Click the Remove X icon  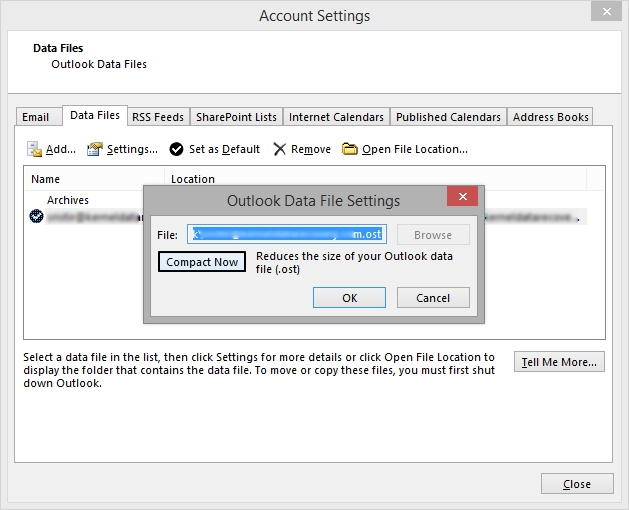click(279, 149)
